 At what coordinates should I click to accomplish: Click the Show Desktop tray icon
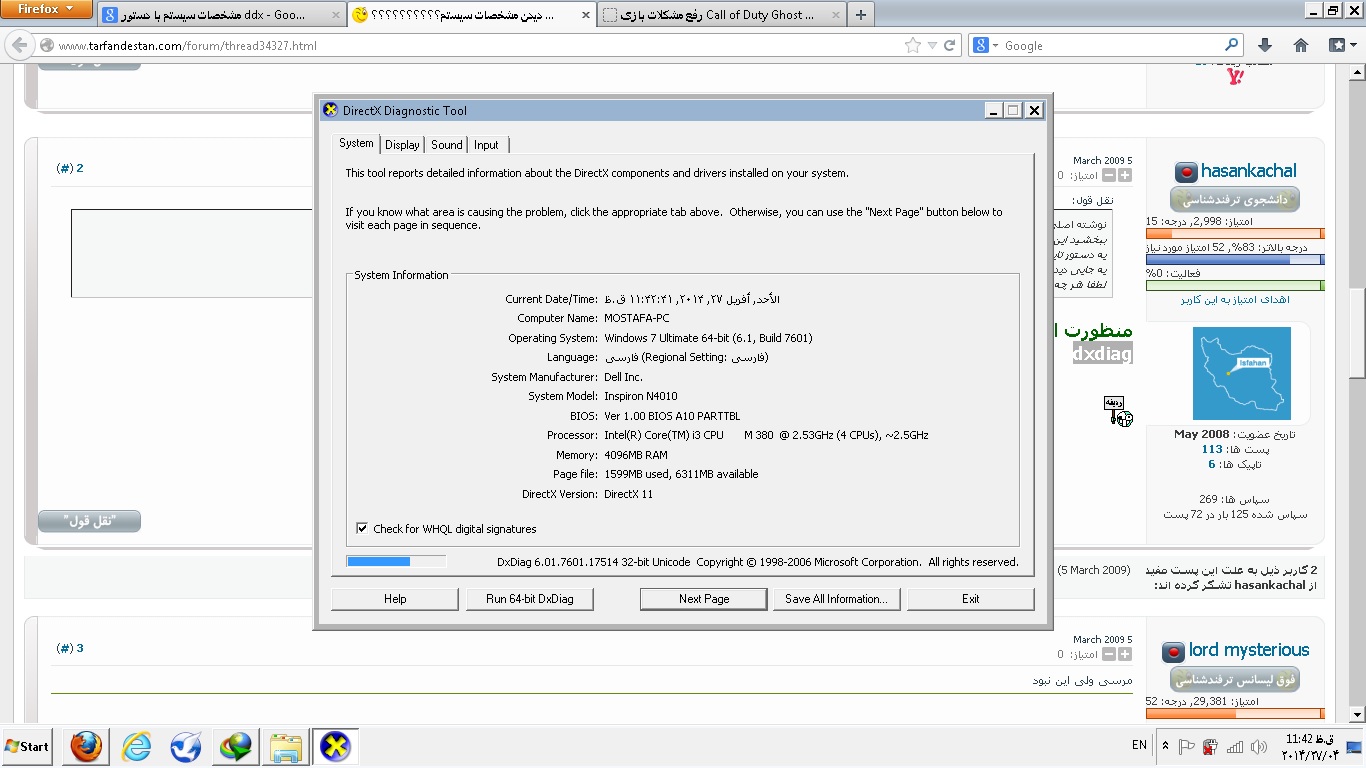1354,746
